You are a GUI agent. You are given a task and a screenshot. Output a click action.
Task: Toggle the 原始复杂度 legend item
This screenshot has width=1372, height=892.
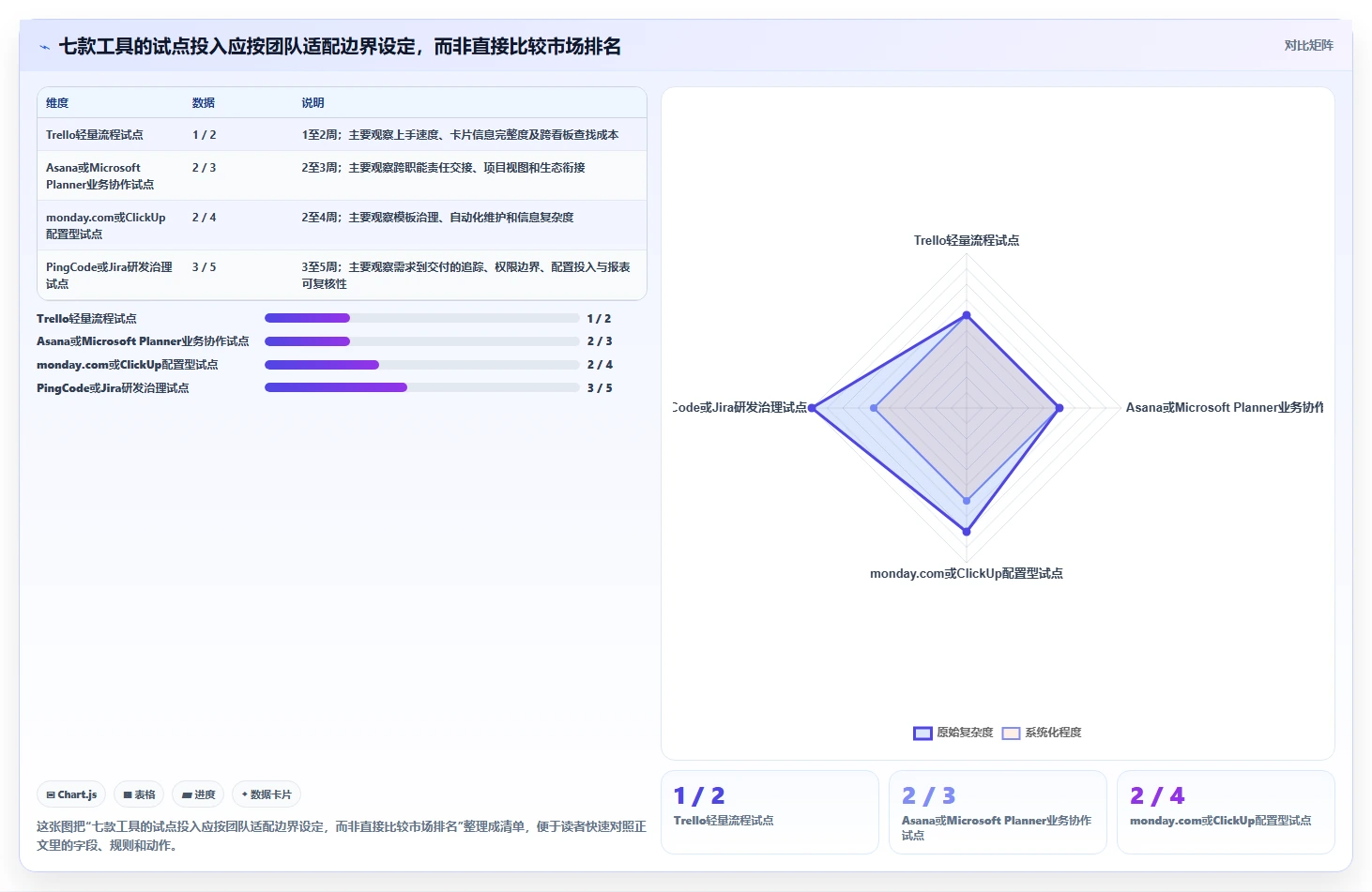click(953, 733)
